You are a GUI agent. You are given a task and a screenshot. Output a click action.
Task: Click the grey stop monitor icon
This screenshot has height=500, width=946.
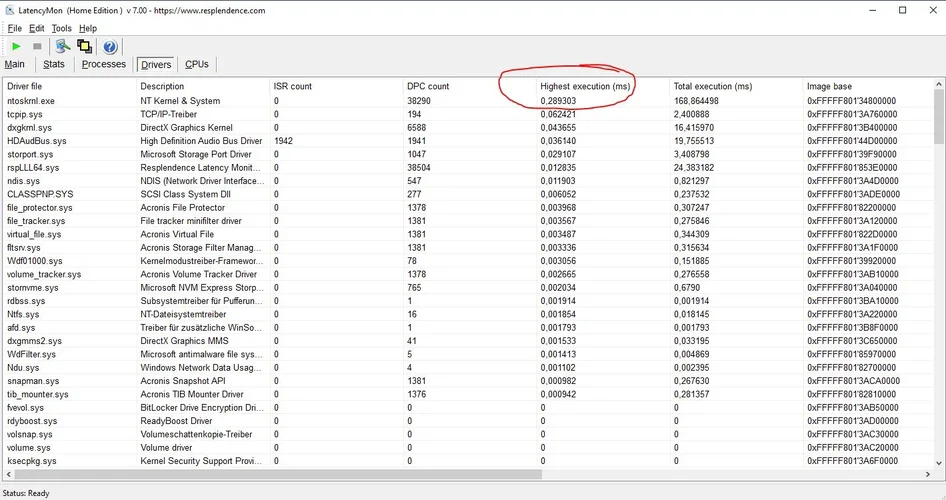[37, 46]
